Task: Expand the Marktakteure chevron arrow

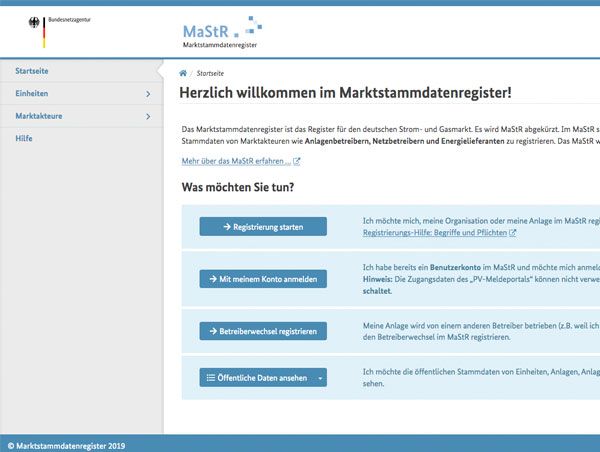Action: click(148, 116)
